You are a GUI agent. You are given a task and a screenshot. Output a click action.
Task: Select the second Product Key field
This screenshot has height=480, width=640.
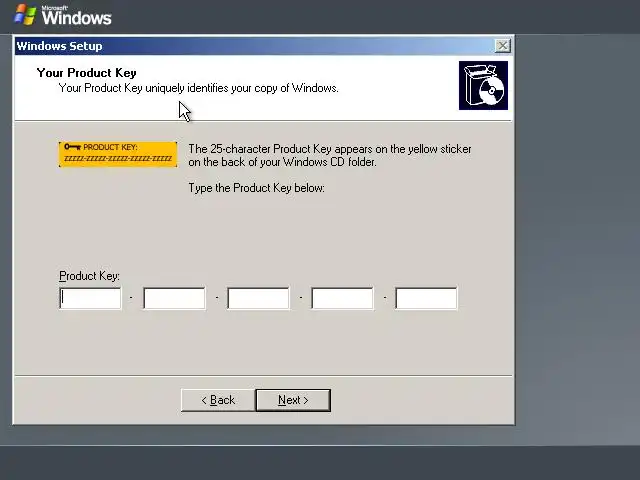174,298
